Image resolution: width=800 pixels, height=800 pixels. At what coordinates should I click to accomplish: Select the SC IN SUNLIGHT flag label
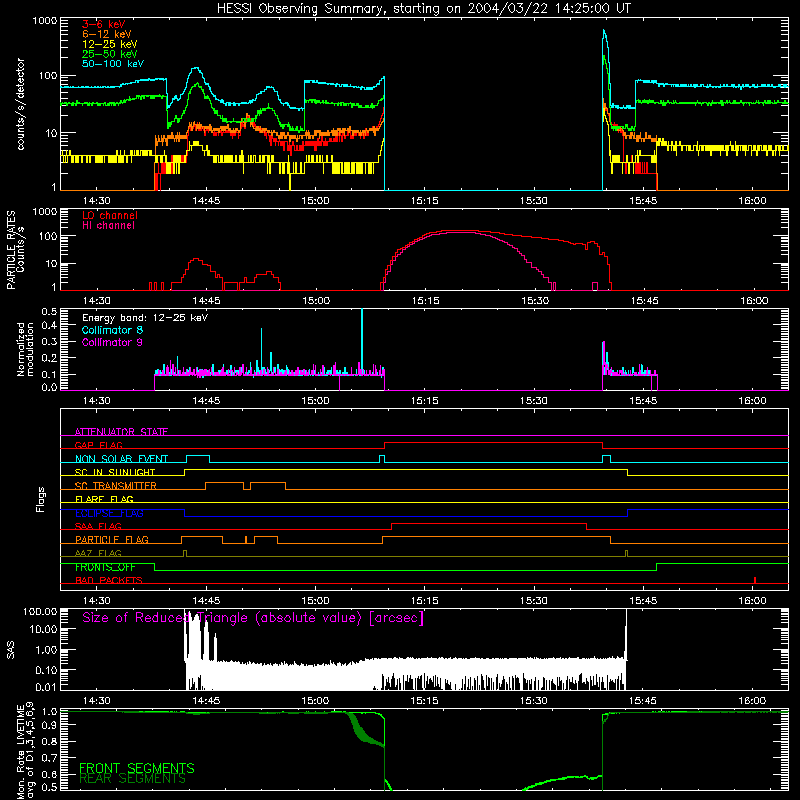(115, 472)
